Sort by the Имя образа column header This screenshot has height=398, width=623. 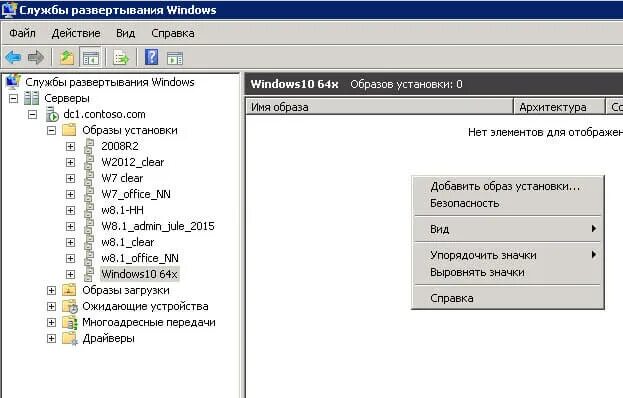coord(379,107)
